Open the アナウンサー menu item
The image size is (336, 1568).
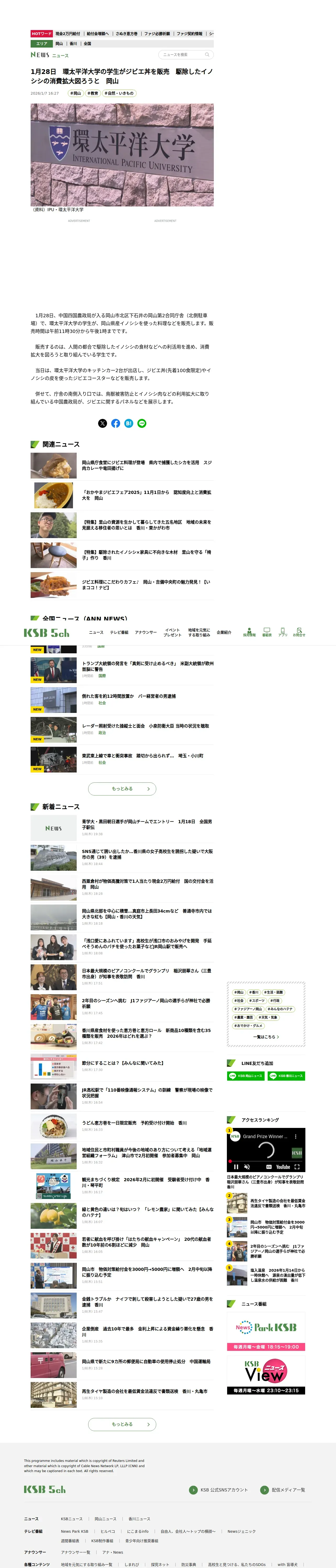146,632
